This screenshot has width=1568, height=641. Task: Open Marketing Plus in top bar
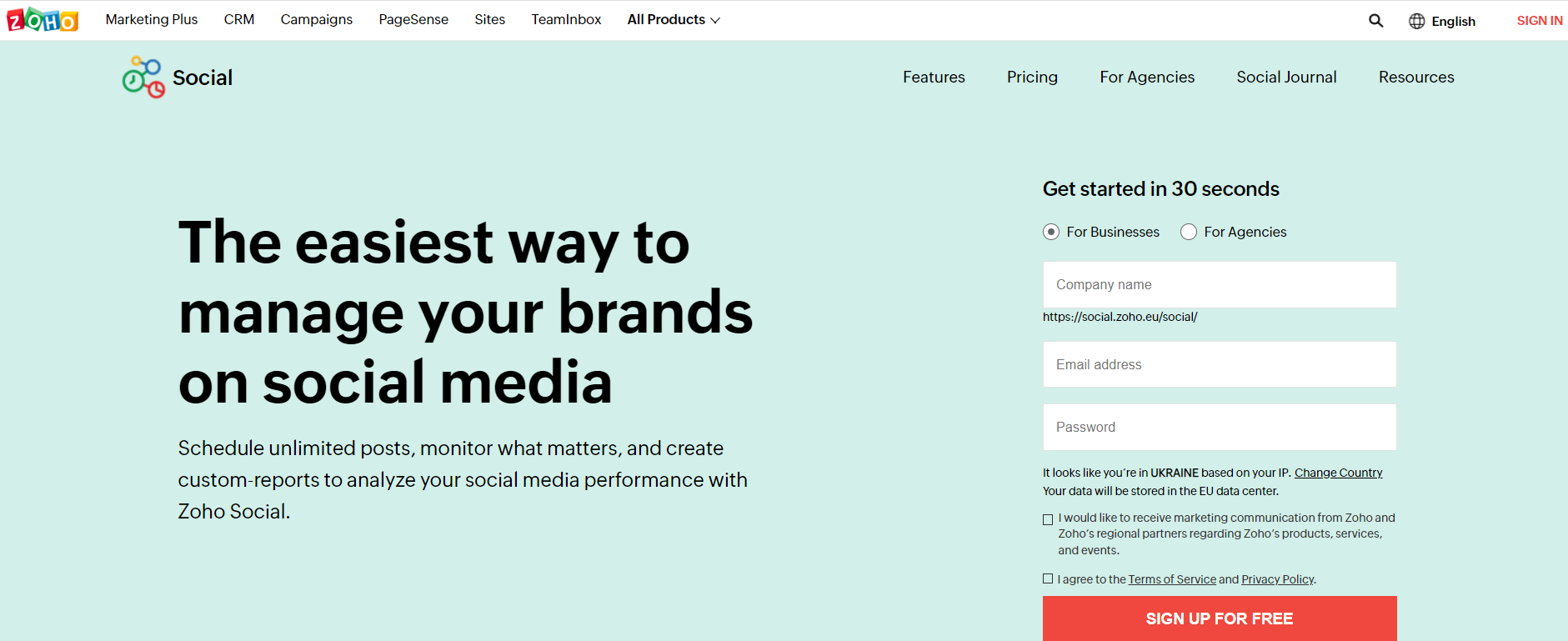coord(152,19)
